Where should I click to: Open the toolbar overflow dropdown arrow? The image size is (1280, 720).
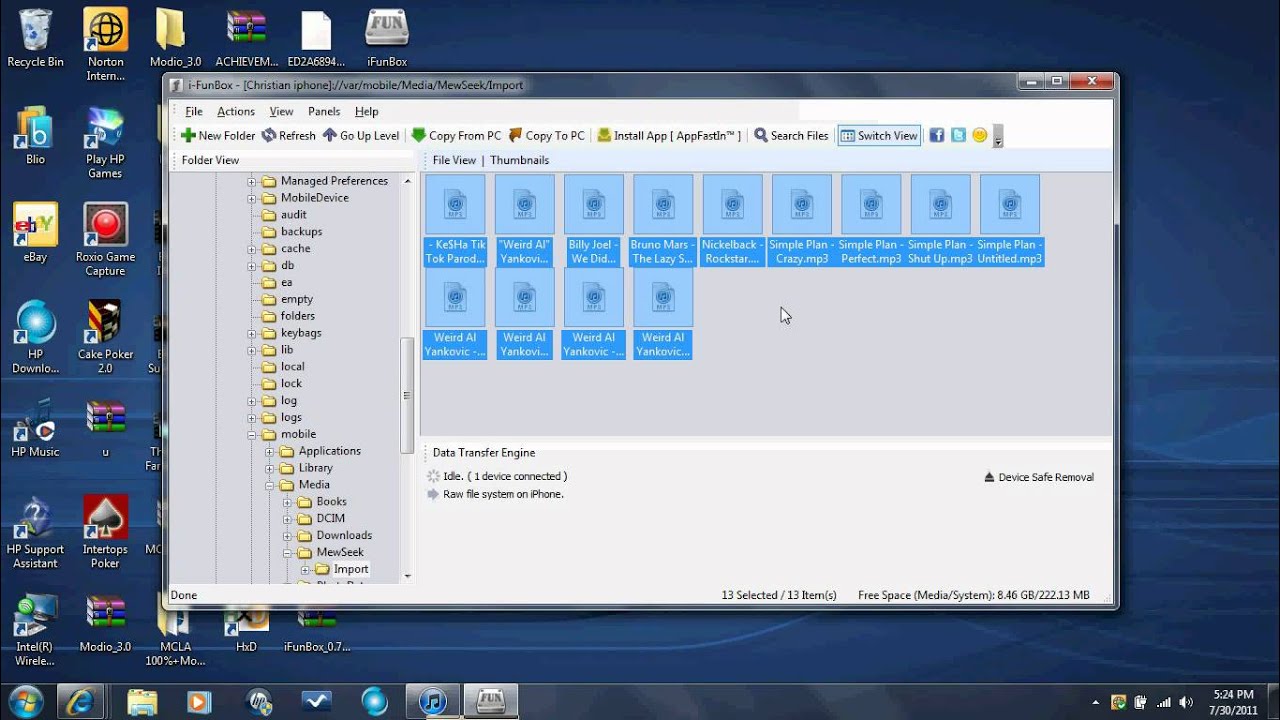click(x=998, y=137)
